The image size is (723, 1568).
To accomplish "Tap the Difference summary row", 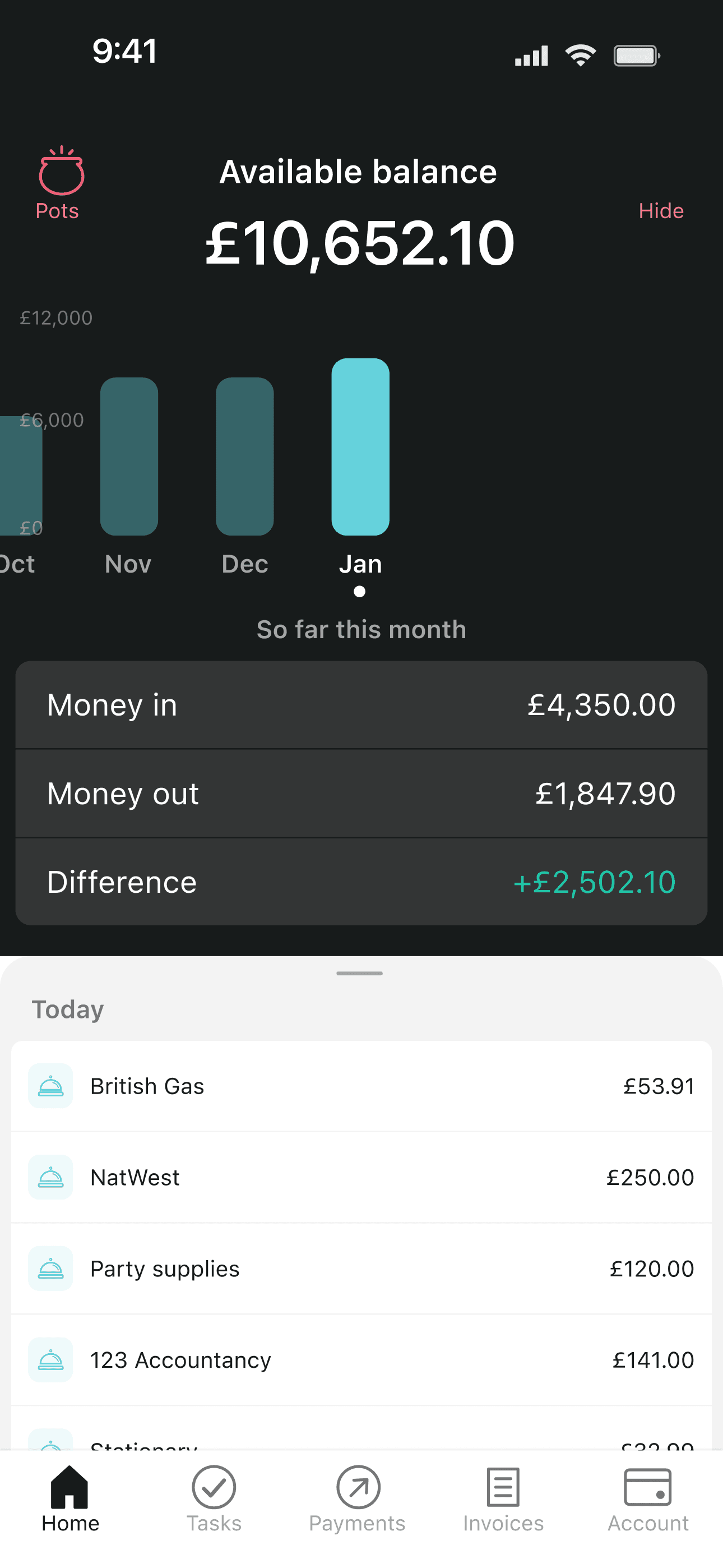I will coord(361,882).
